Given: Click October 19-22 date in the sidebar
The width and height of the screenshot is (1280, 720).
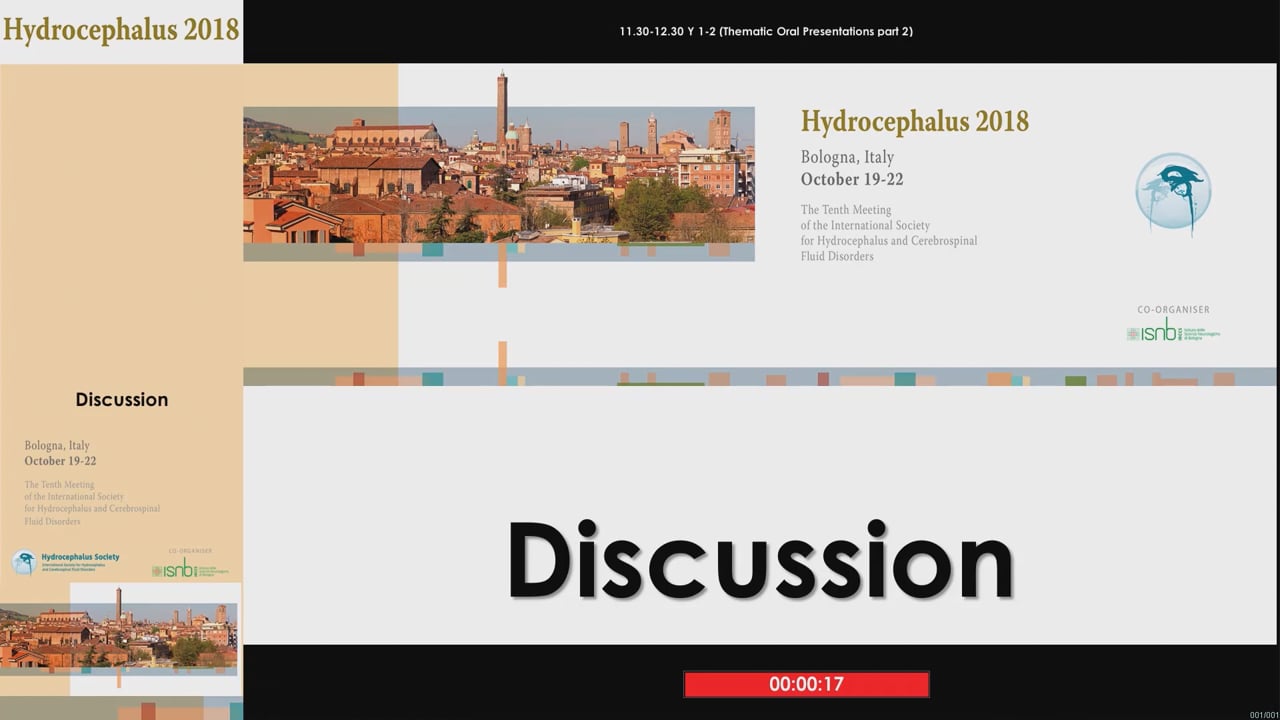Looking at the screenshot, I should coord(60,461).
